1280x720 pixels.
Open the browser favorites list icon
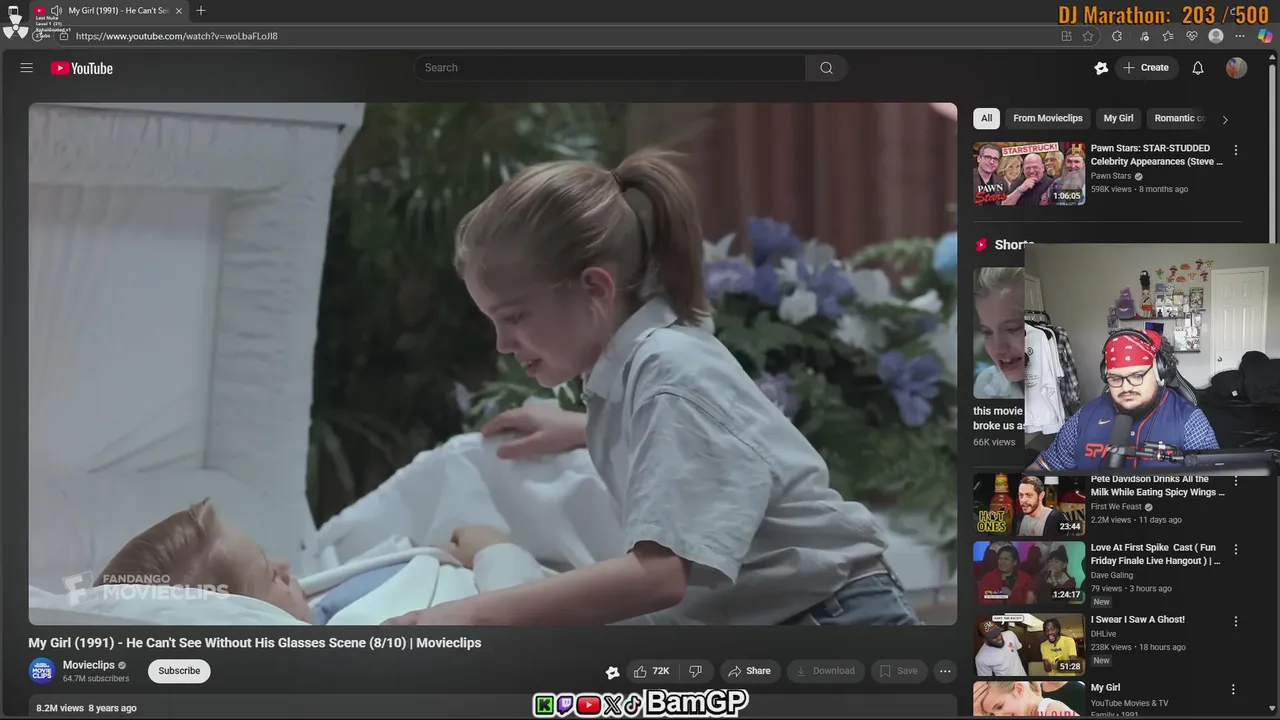[1168, 36]
